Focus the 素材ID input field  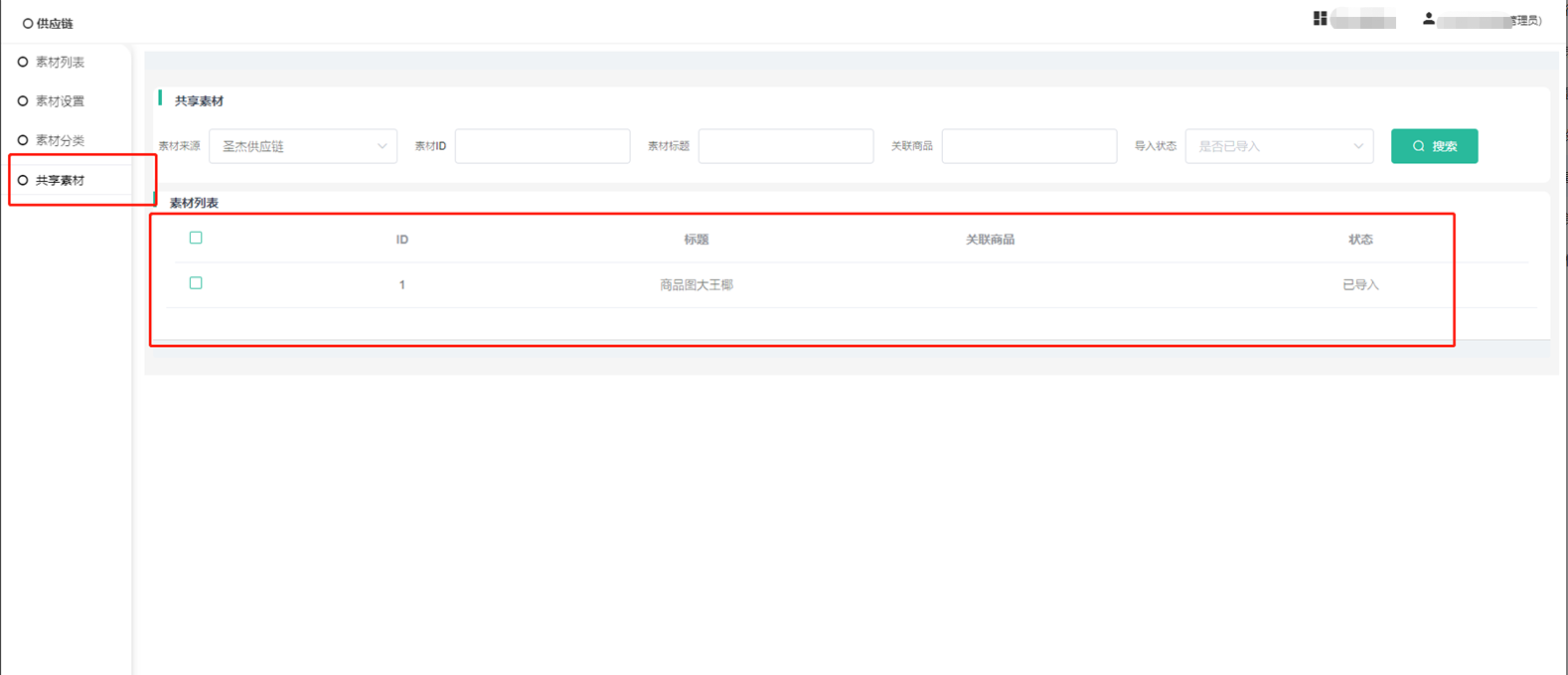pyautogui.click(x=543, y=146)
